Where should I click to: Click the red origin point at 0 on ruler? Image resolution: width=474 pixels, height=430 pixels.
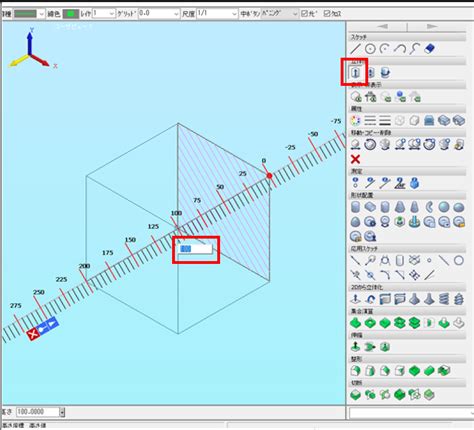[269, 176]
